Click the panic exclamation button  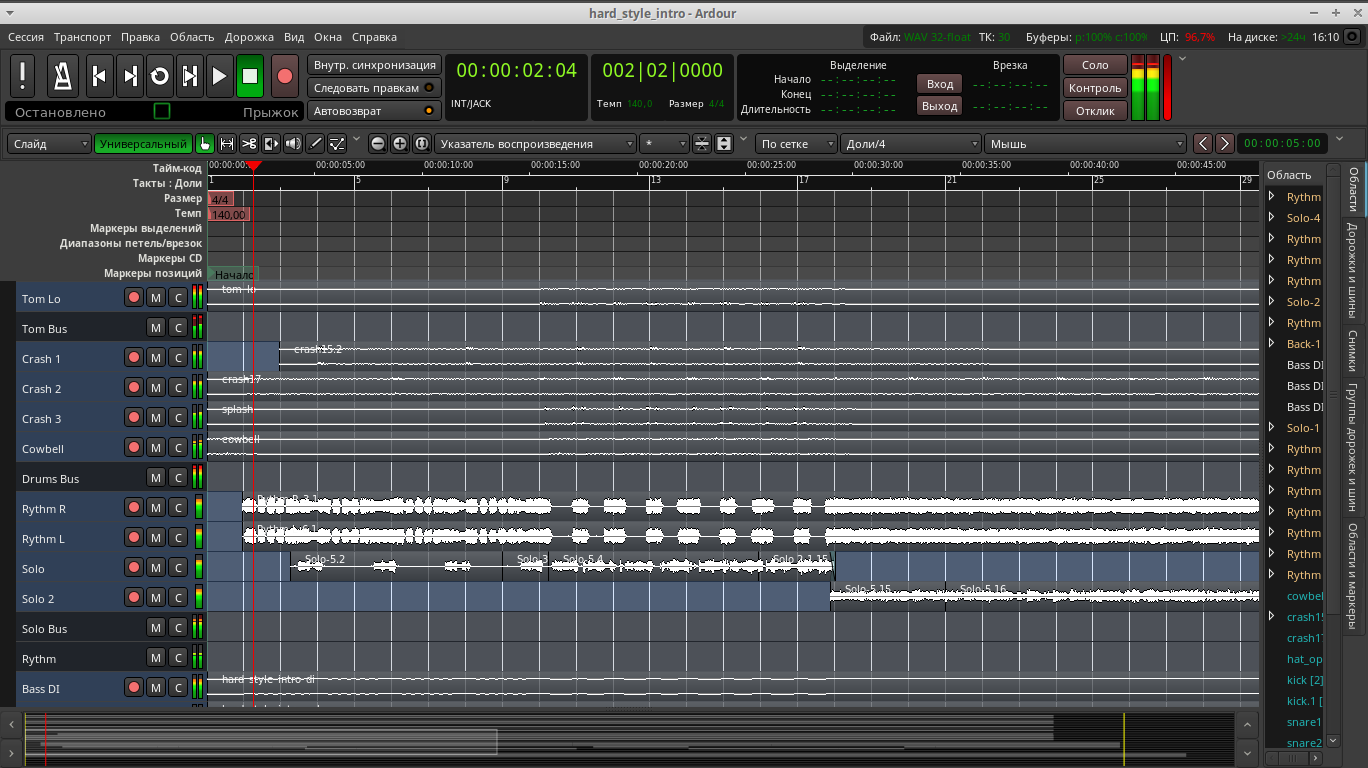pos(23,76)
